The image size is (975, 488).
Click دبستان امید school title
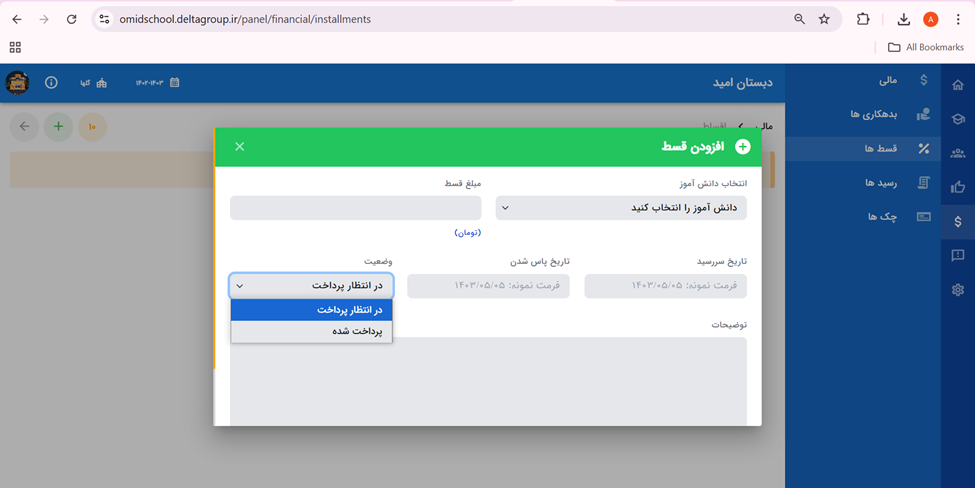pos(742,83)
